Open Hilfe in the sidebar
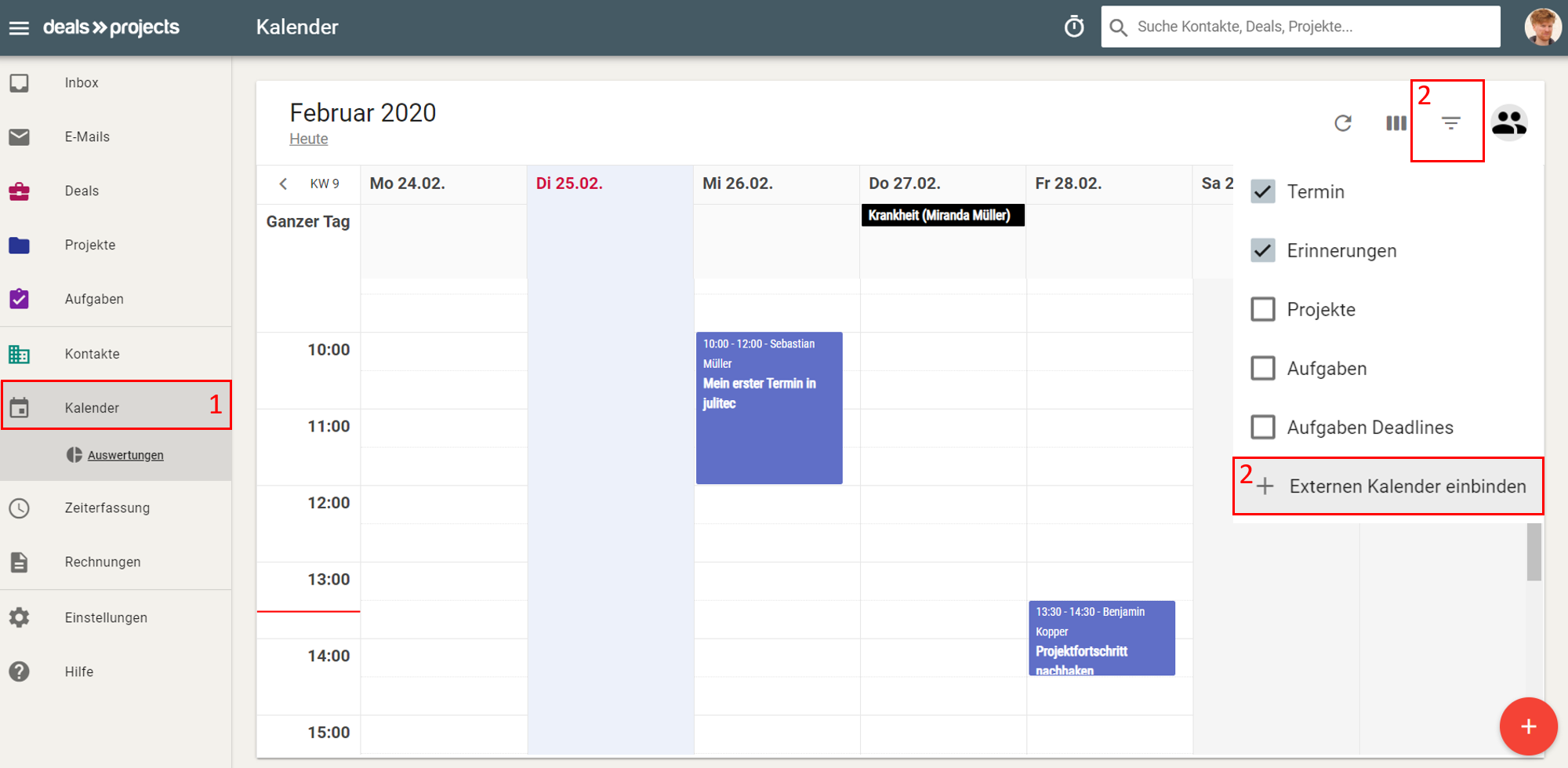 [x=116, y=672]
